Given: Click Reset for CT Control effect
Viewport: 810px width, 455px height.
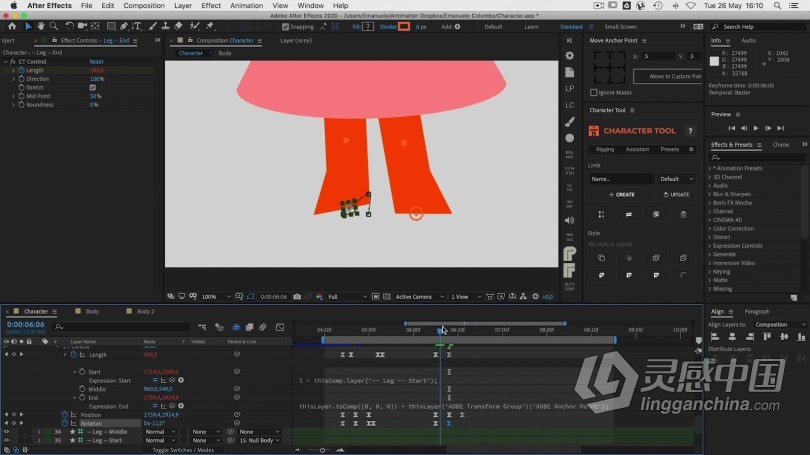Looking at the screenshot, I should (96, 61).
